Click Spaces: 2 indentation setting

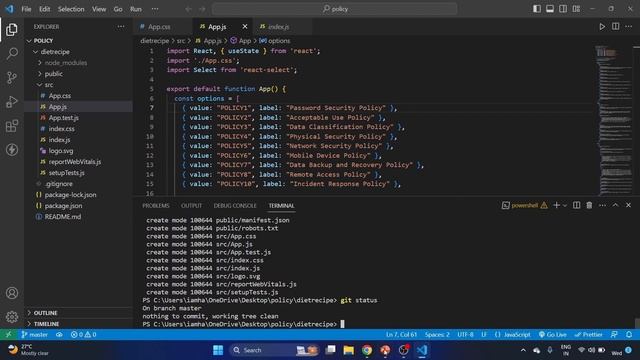point(437,334)
